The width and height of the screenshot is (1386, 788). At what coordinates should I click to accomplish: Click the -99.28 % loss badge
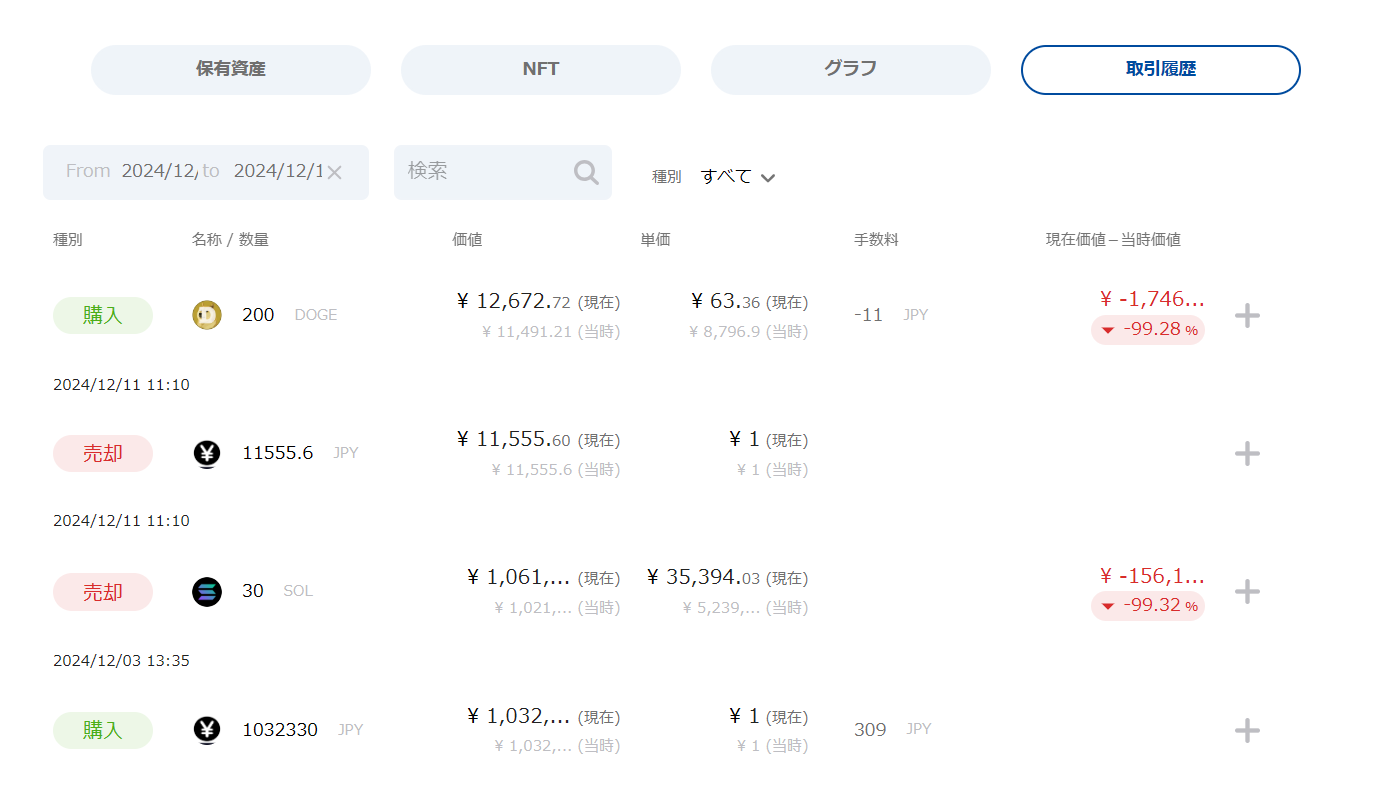1148,330
